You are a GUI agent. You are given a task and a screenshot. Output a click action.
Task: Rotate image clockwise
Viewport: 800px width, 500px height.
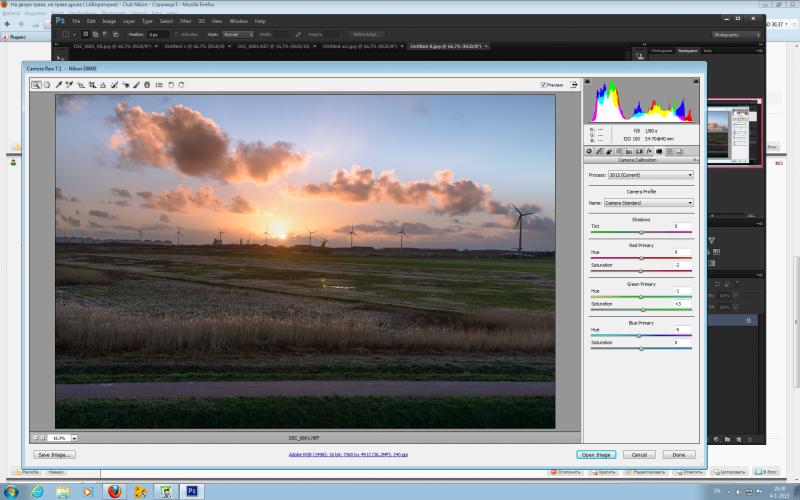pos(181,85)
